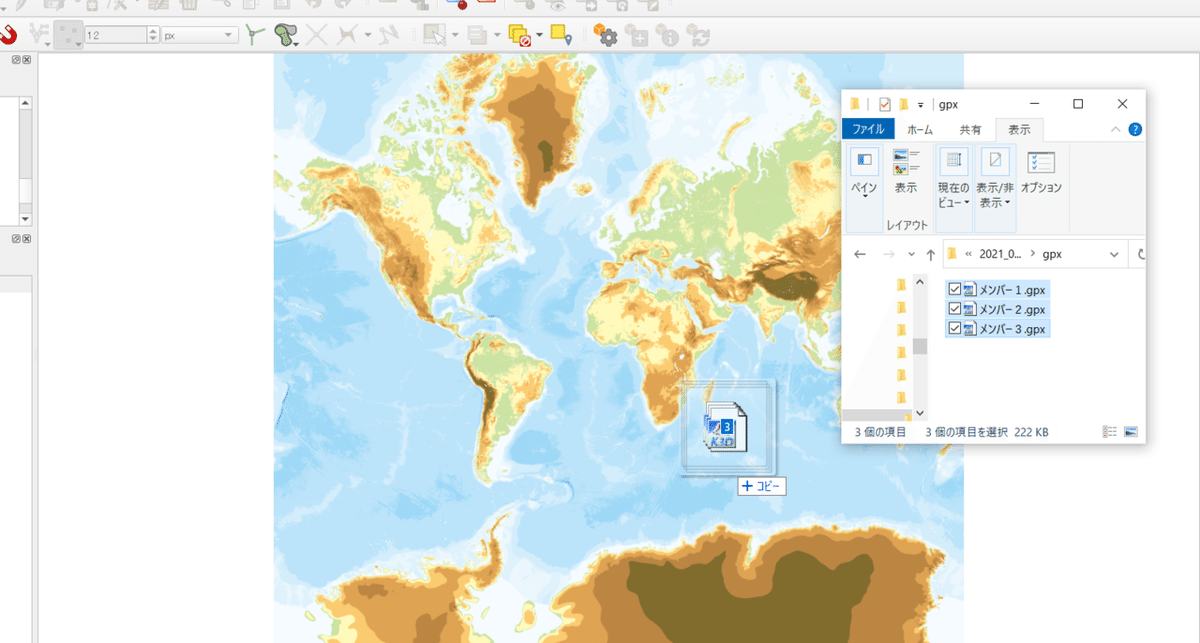
Task: Select the メンバー 2 .gpx file name
Action: (x=1012, y=309)
